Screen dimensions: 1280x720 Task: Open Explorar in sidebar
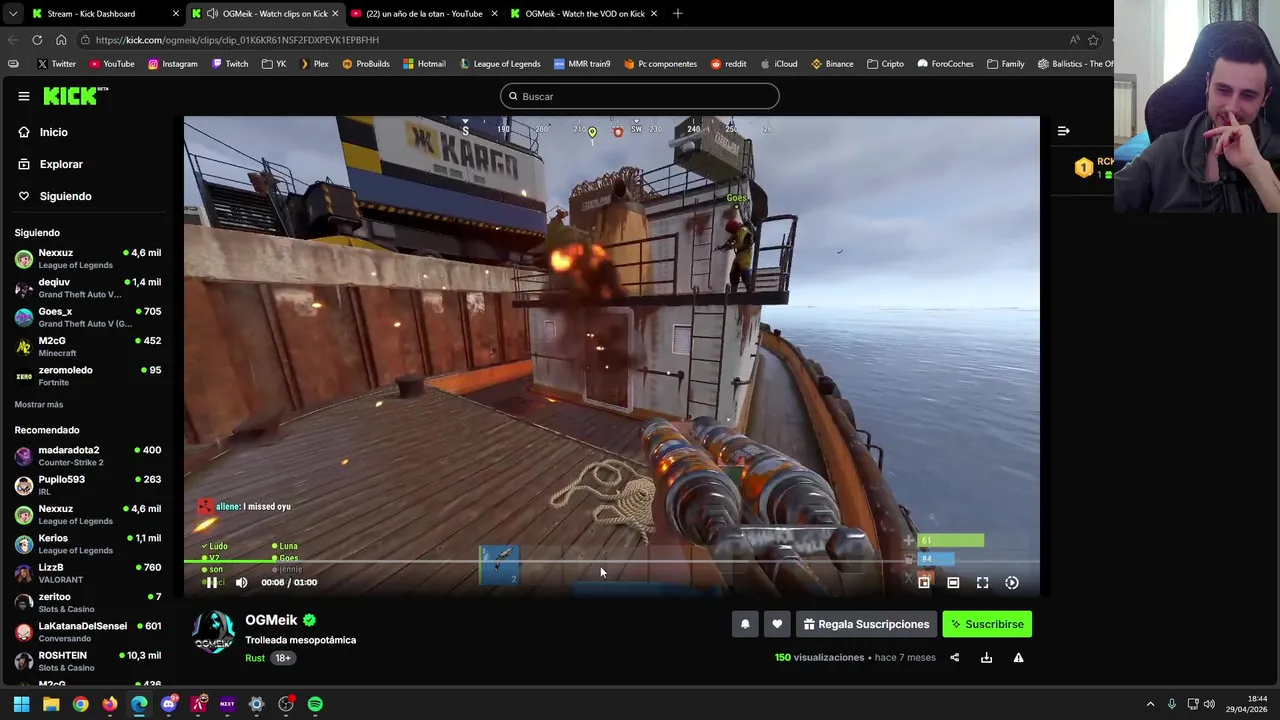[61, 164]
